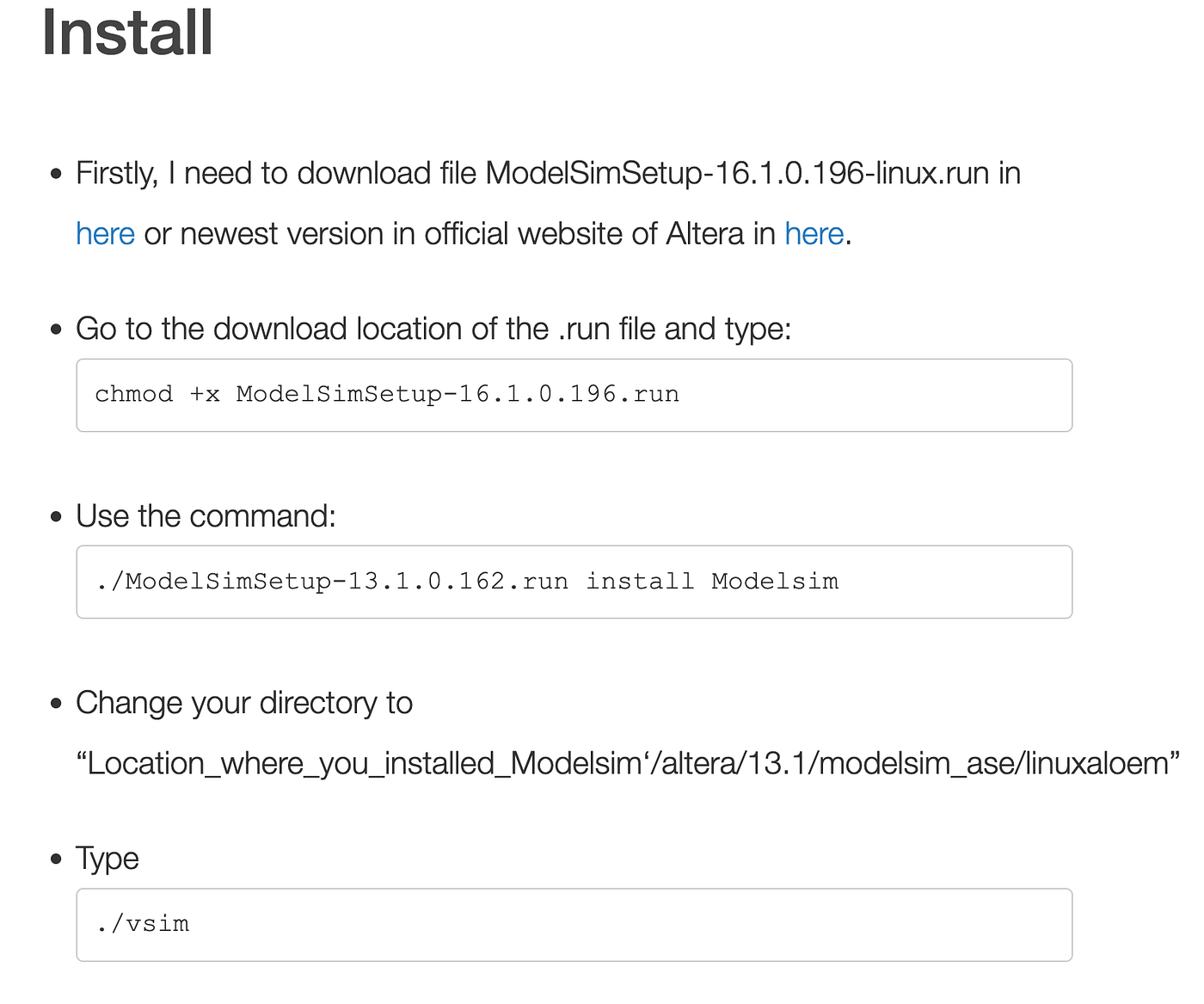The width and height of the screenshot is (1204, 1004).
Task: Click the bullet beside "Use the command:"
Action: click(x=57, y=517)
